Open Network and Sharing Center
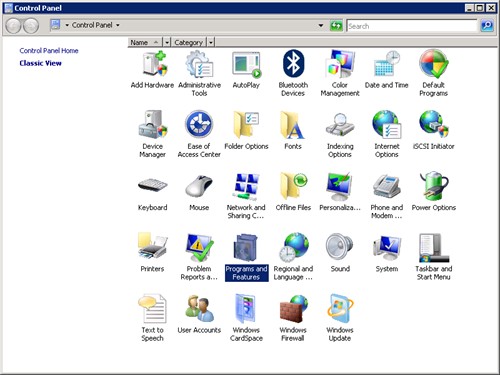Screen dimensions: 500x375 [246, 196]
